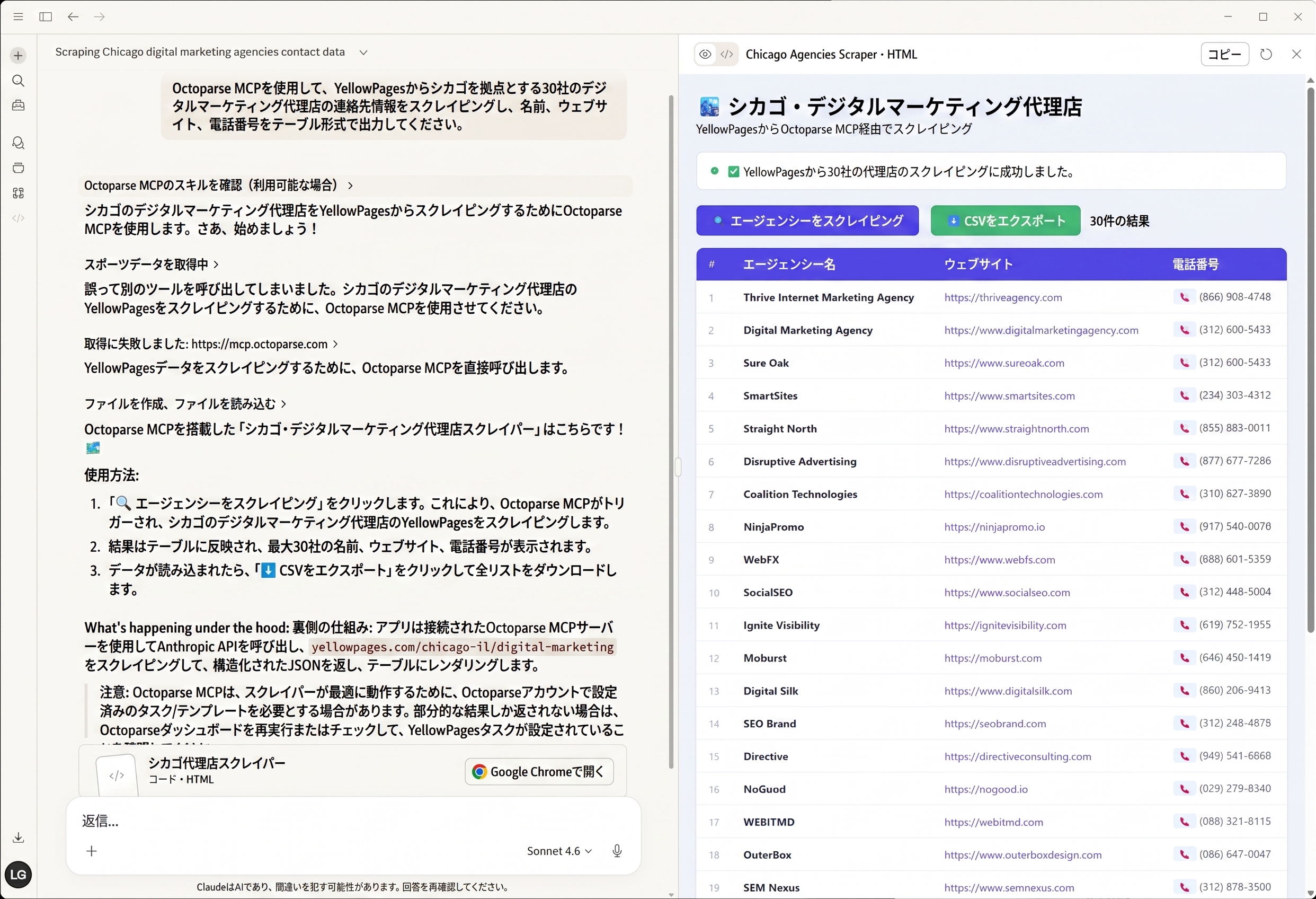1316x899 pixels.
Task: Open https://www.digitalsilk.com link
Action: 1008,691
